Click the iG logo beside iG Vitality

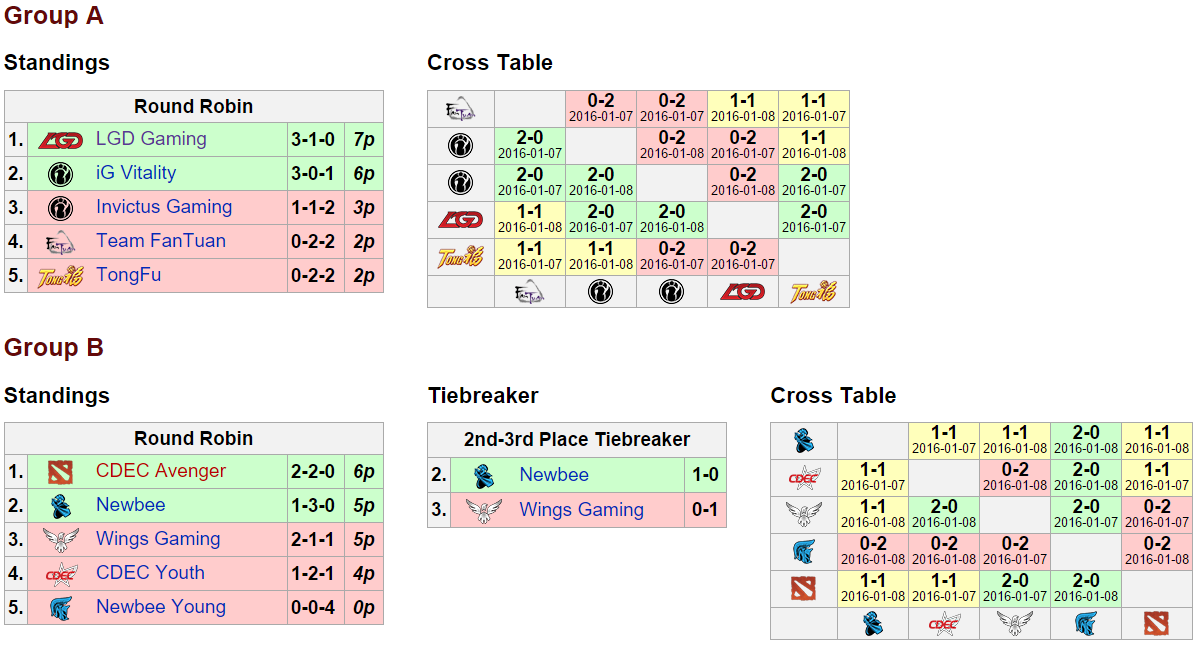tap(60, 174)
